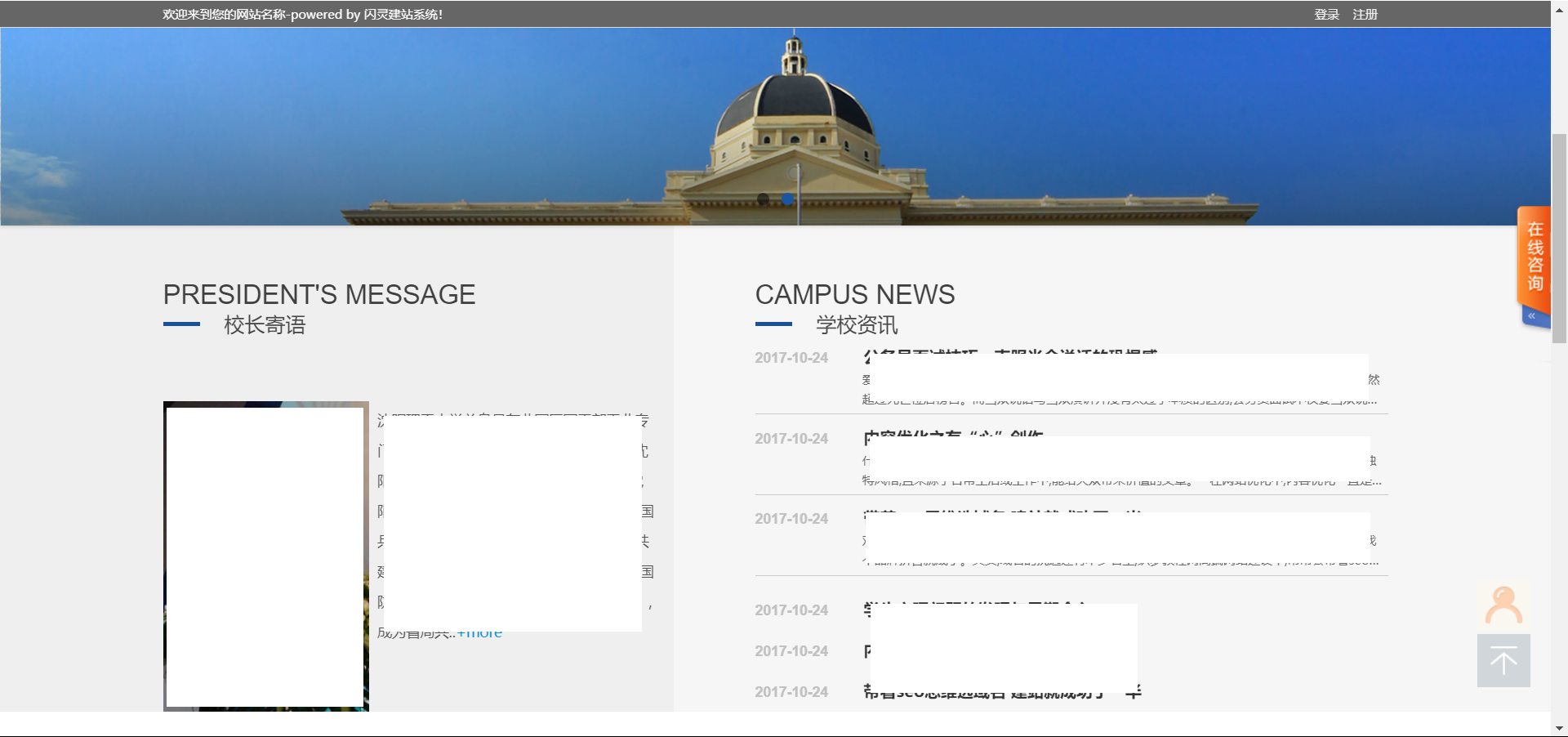The height and width of the screenshot is (737, 1568).
Task: Click the back-to-top arrow icon
Action: (1503, 660)
